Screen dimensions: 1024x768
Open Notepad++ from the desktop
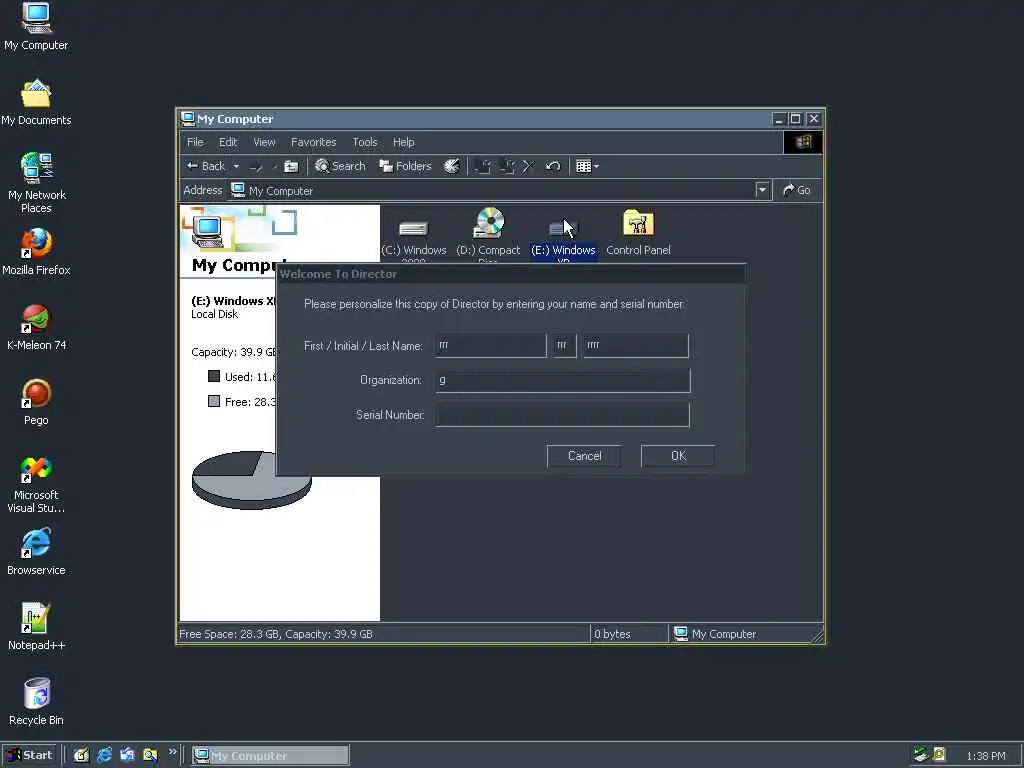(36, 627)
